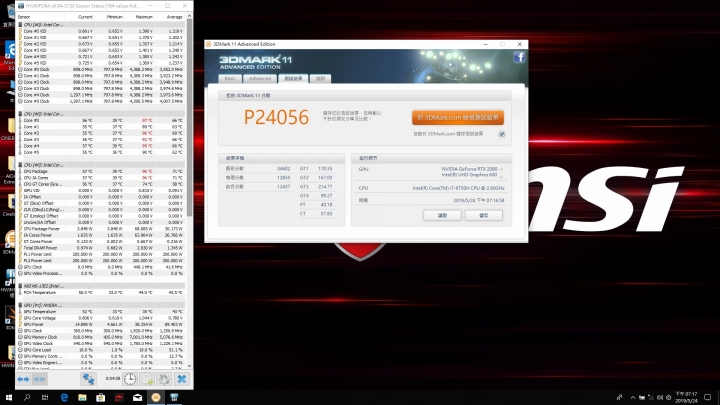Switch to the Advanced tab in 3DMark 11

pyautogui.click(x=260, y=79)
